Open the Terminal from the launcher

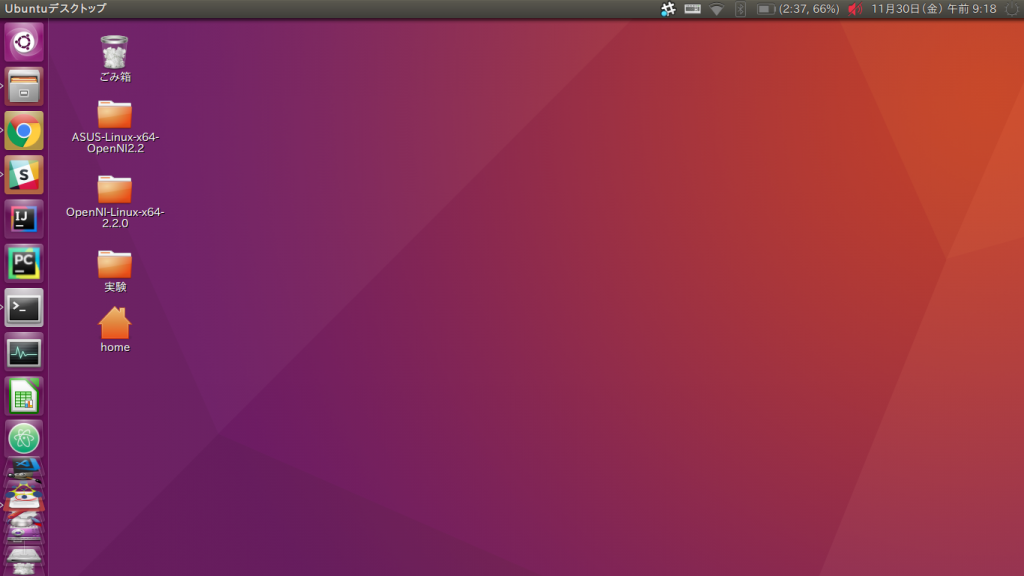click(x=24, y=308)
